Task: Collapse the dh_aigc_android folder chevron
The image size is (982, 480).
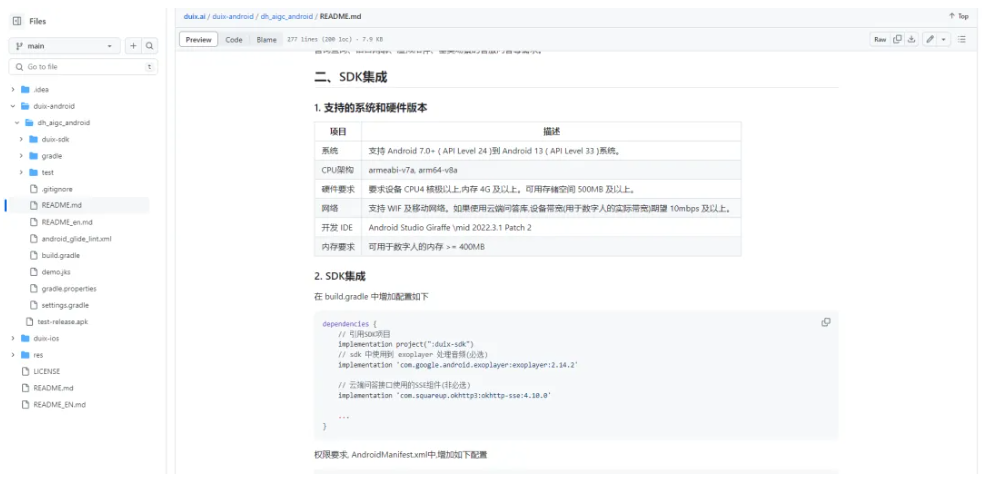Action: [x=18, y=123]
